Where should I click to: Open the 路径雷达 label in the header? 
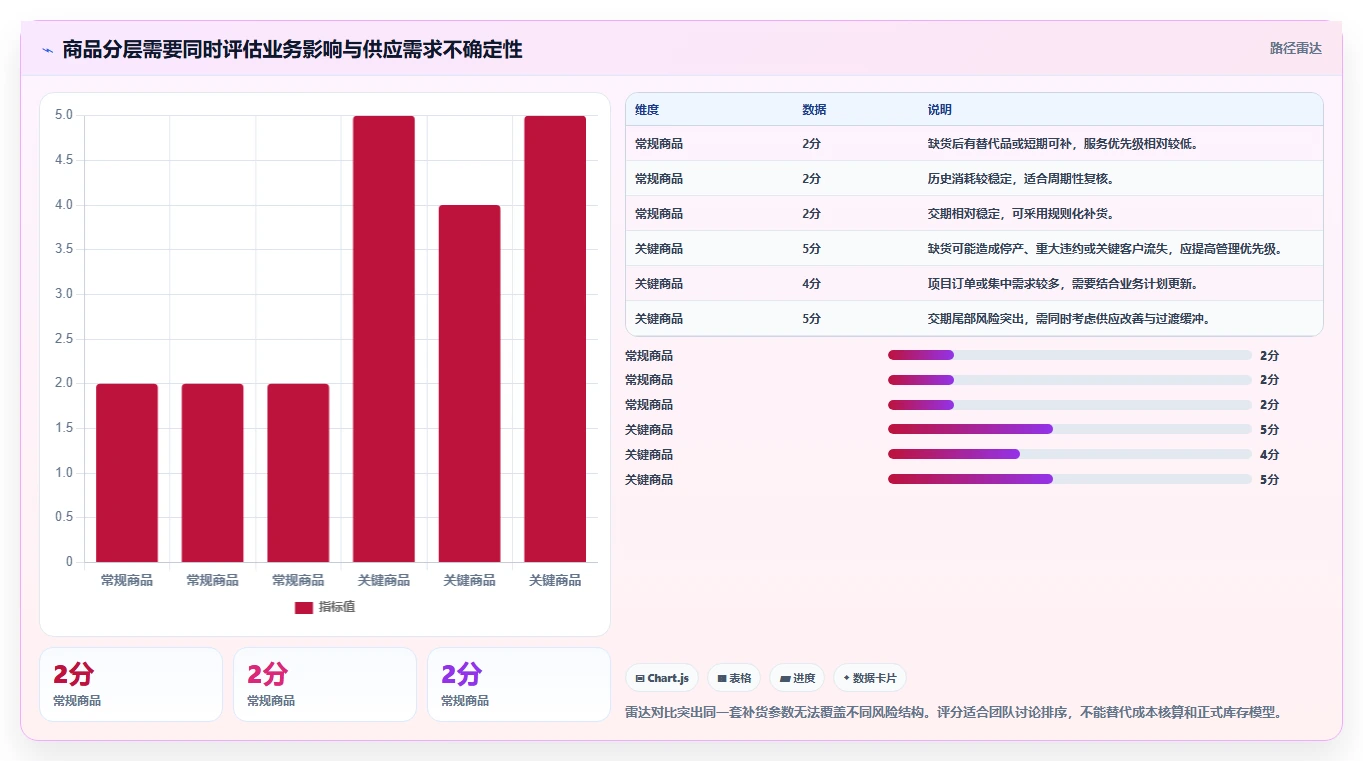[1296, 48]
